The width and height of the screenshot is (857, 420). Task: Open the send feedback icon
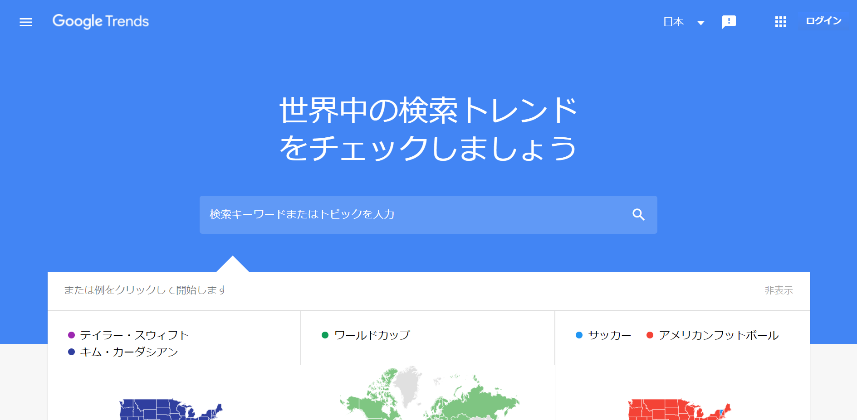(729, 22)
